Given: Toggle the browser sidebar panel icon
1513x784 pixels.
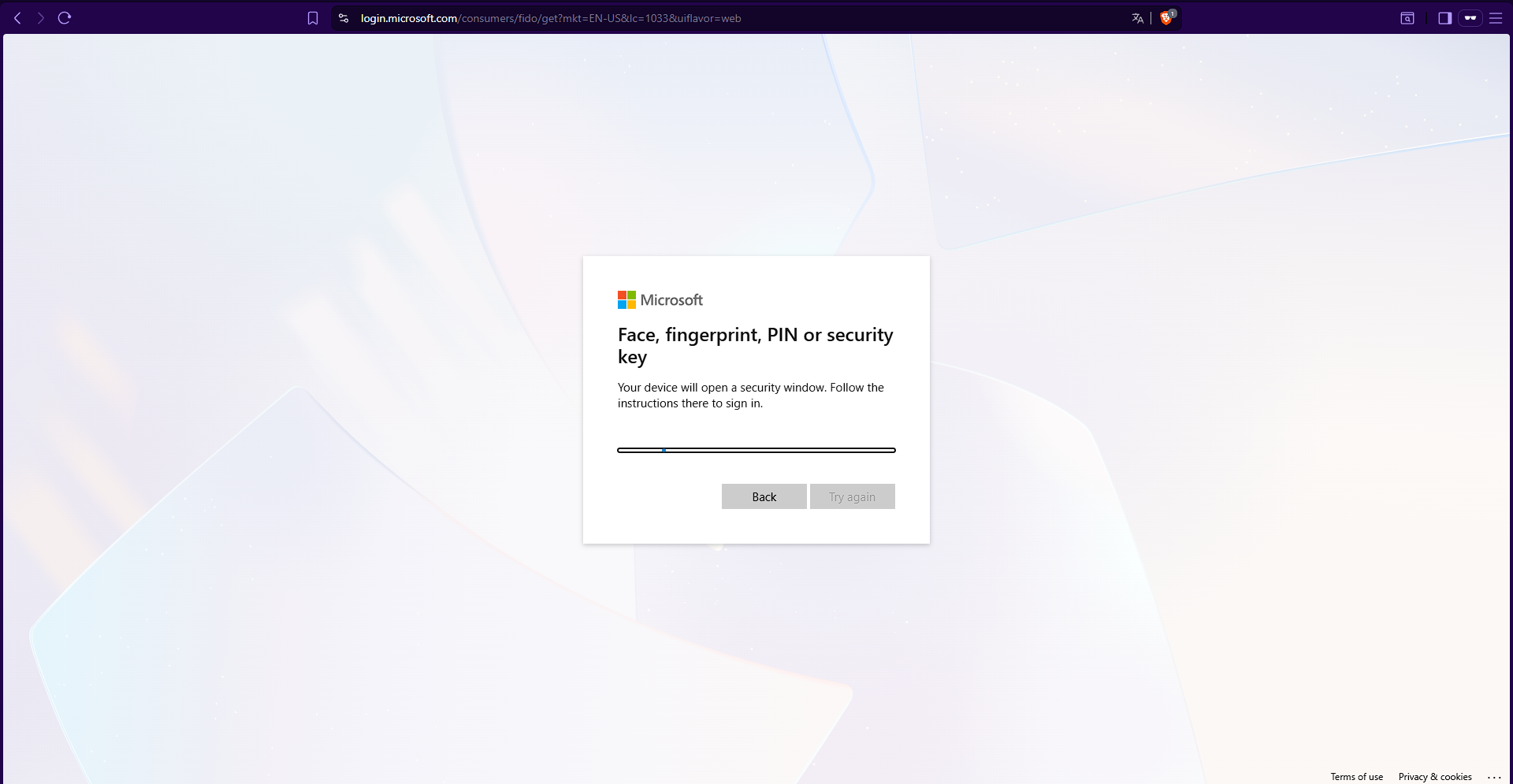Looking at the screenshot, I should (x=1444, y=18).
